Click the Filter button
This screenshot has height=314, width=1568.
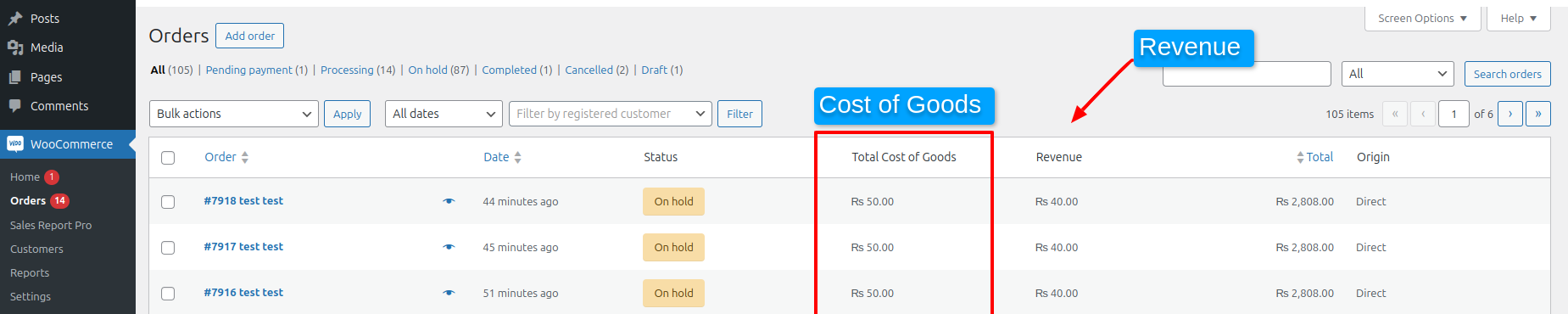coord(739,114)
